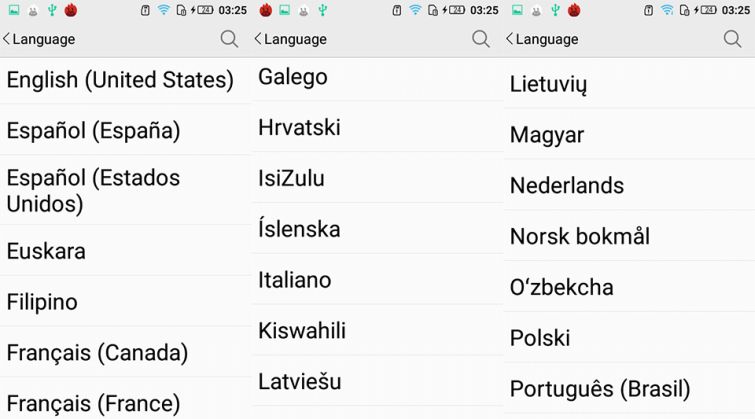
Task: Select Français (Canada) entry
Action: (x=126, y=352)
